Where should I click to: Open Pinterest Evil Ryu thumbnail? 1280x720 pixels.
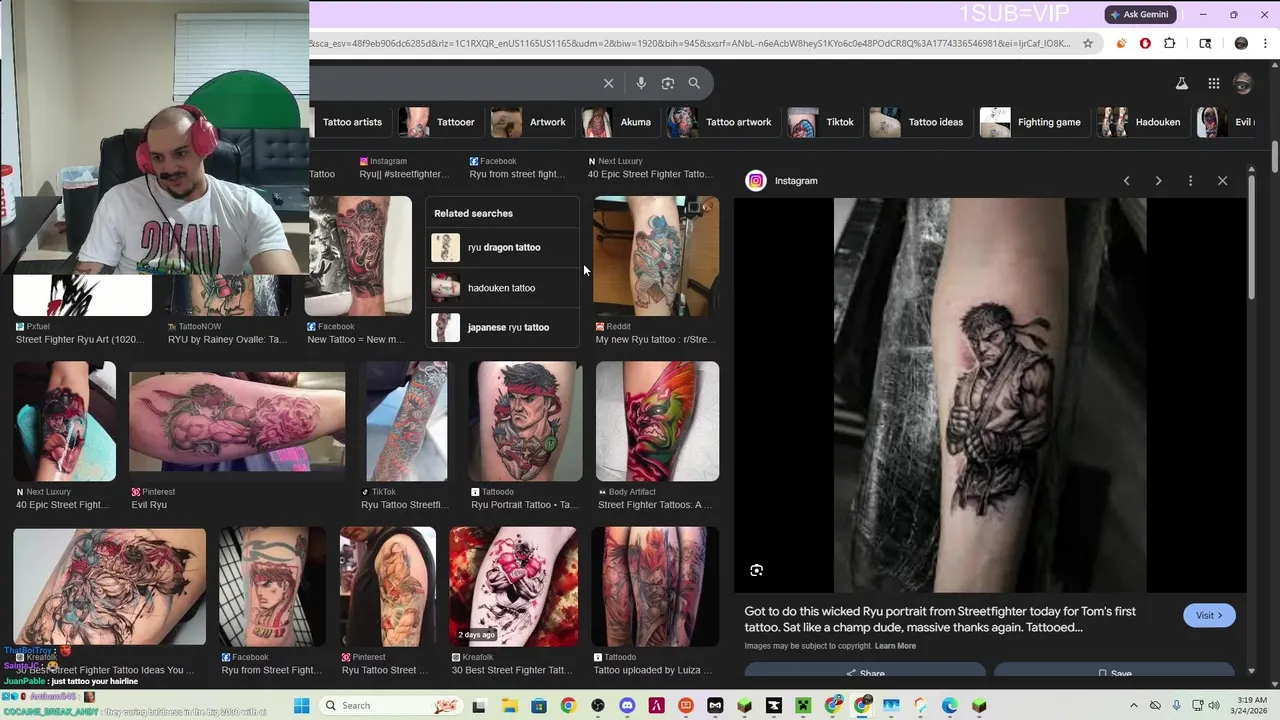click(x=237, y=421)
